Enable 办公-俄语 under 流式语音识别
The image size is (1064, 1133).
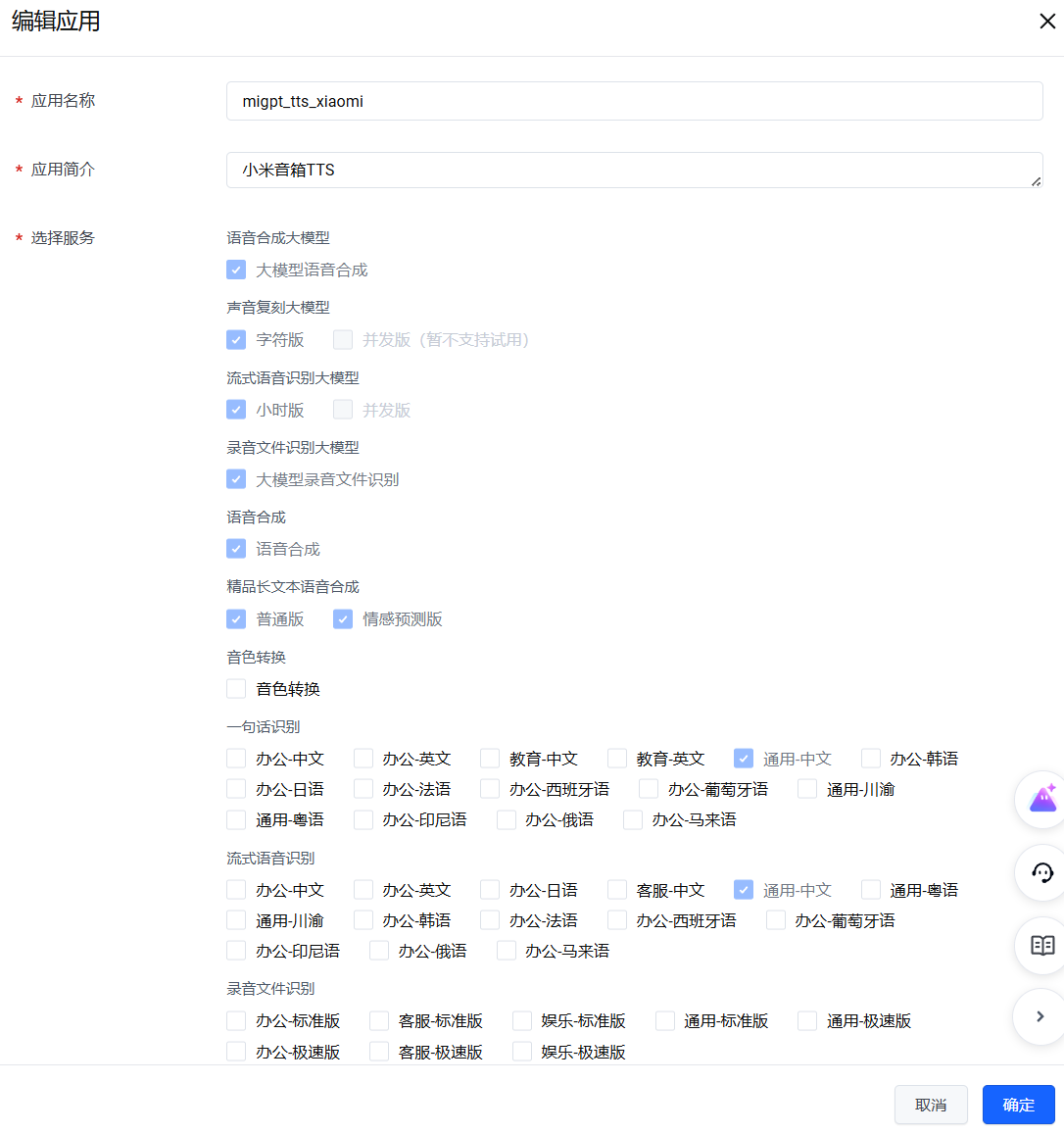[379, 951]
